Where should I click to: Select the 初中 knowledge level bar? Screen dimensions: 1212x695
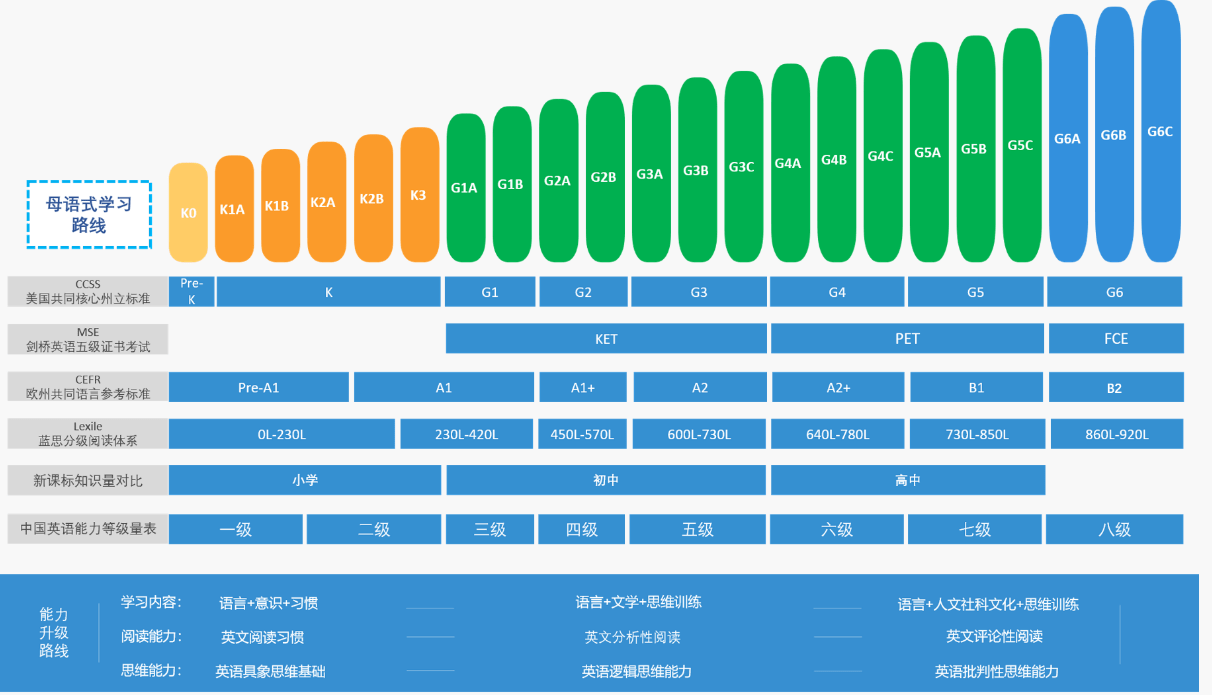[x=606, y=480]
